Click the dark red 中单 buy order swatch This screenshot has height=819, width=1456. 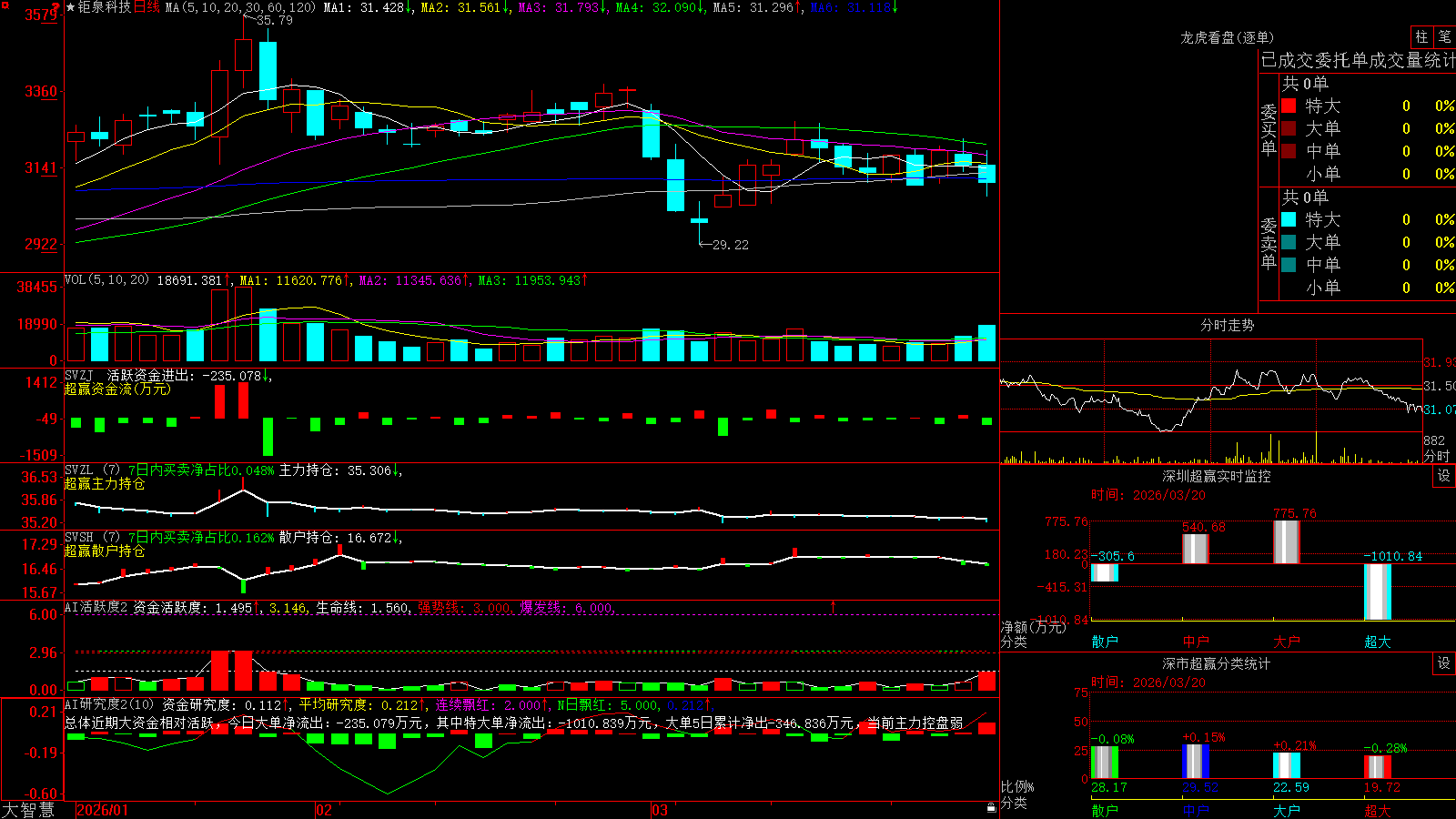(1289, 150)
